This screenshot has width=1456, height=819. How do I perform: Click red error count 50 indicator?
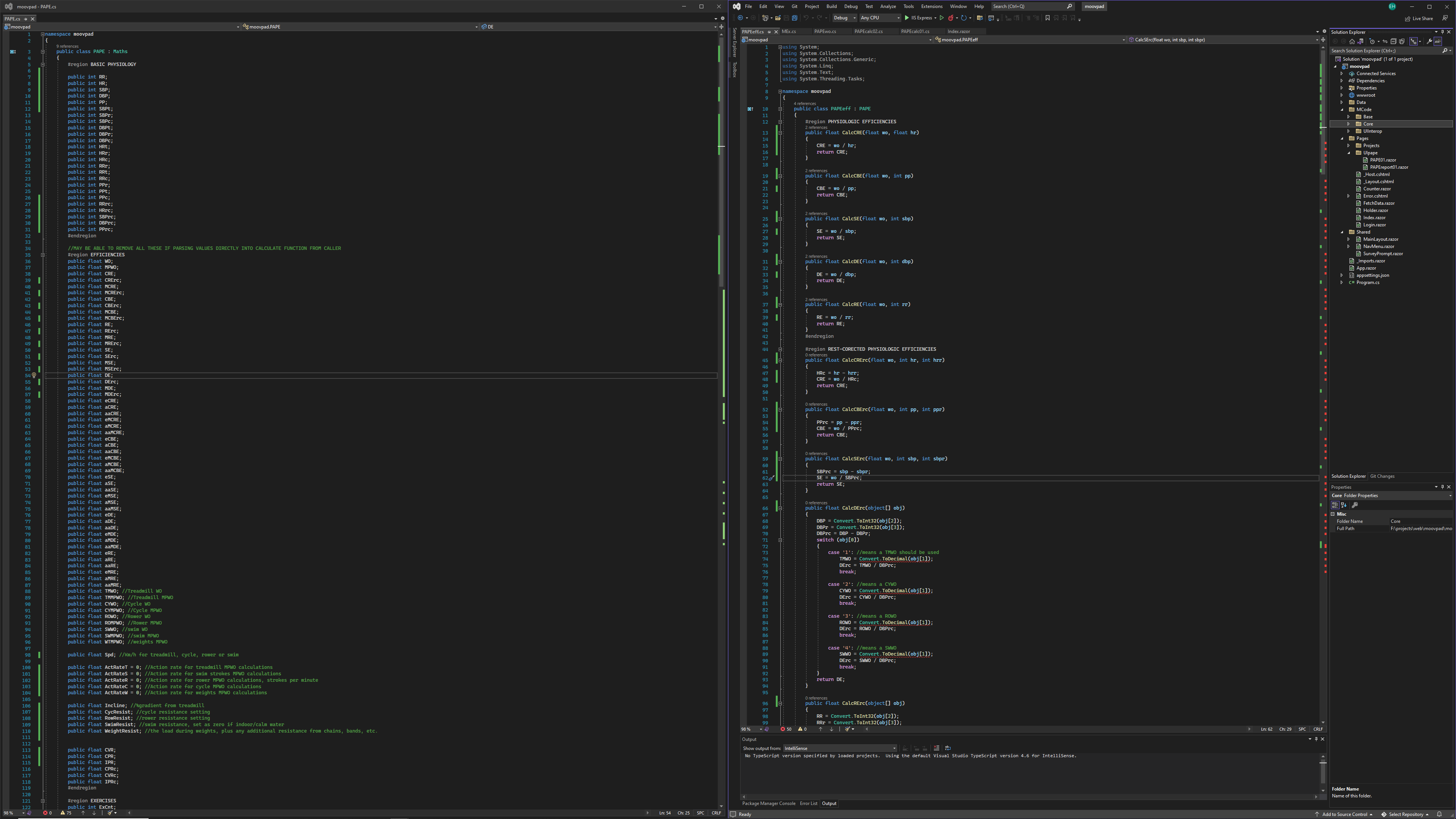pyautogui.click(x=786, y=729)
